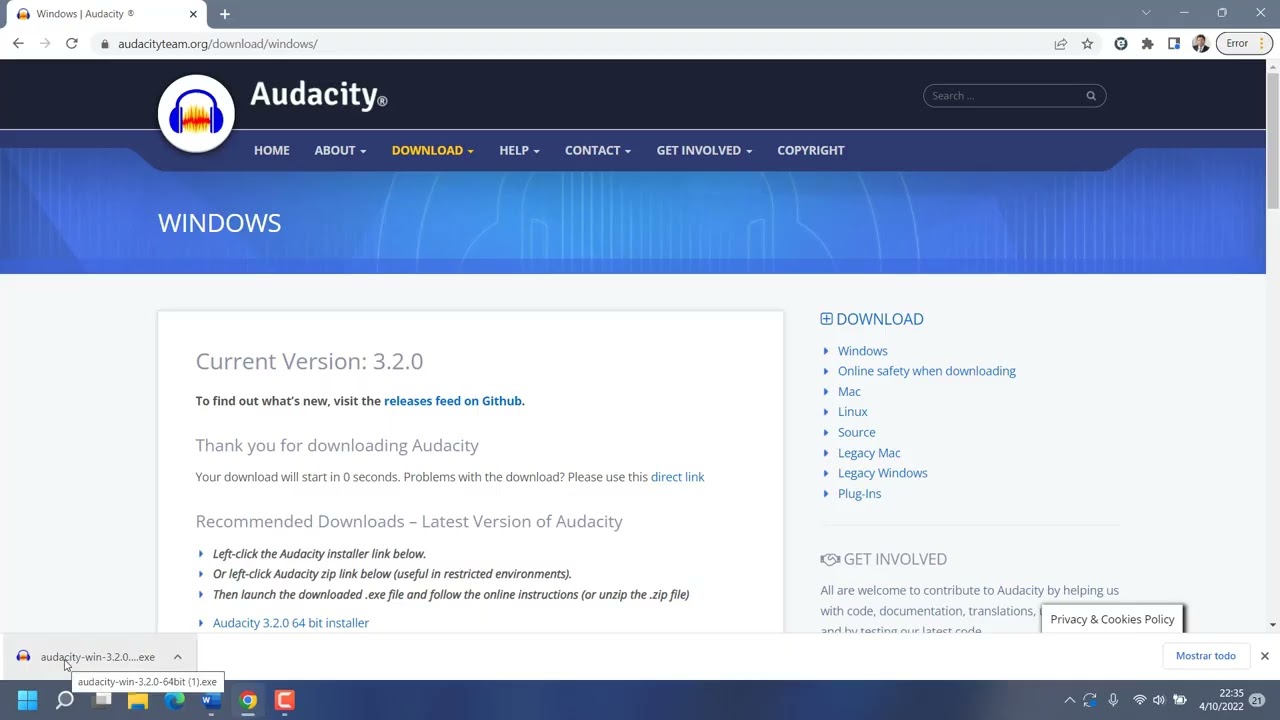Open the Extensions puzzle piece menu
Viewport: 1280px width, 720px height.
pos(1147,44)
